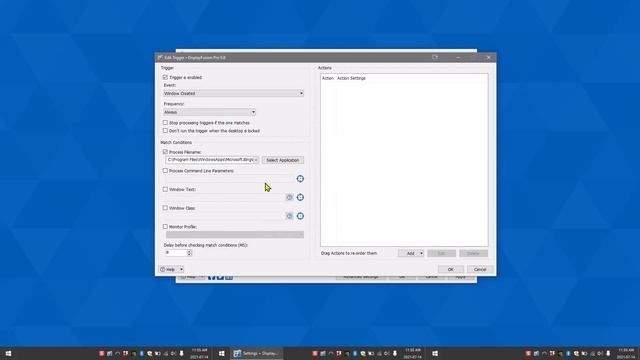Check Process Command Line Parameters
The image size is (640, 360).
pyautogui.click(x=165, y=171)
